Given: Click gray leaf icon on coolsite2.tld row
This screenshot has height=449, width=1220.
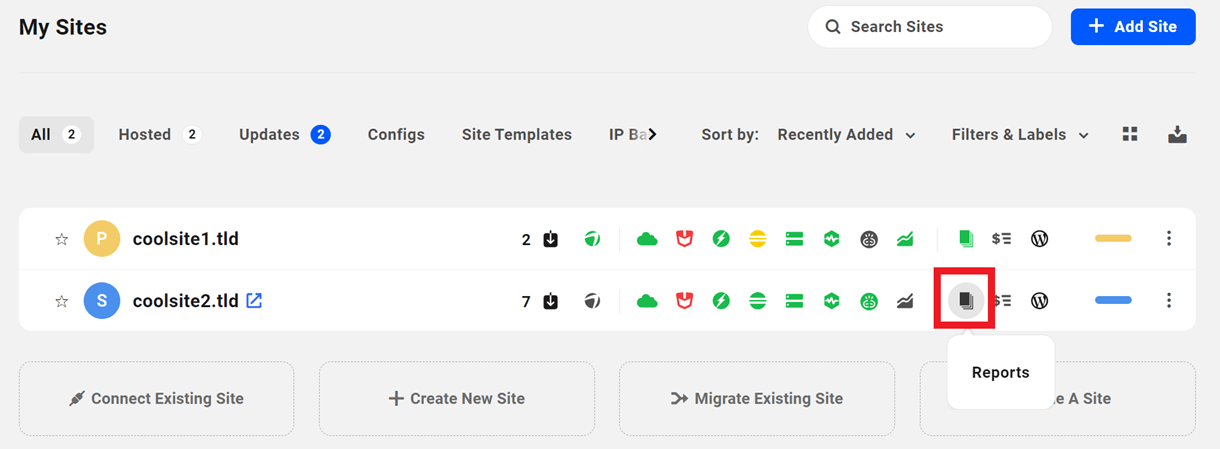Looking at the screenshot, I should (592, 301).
